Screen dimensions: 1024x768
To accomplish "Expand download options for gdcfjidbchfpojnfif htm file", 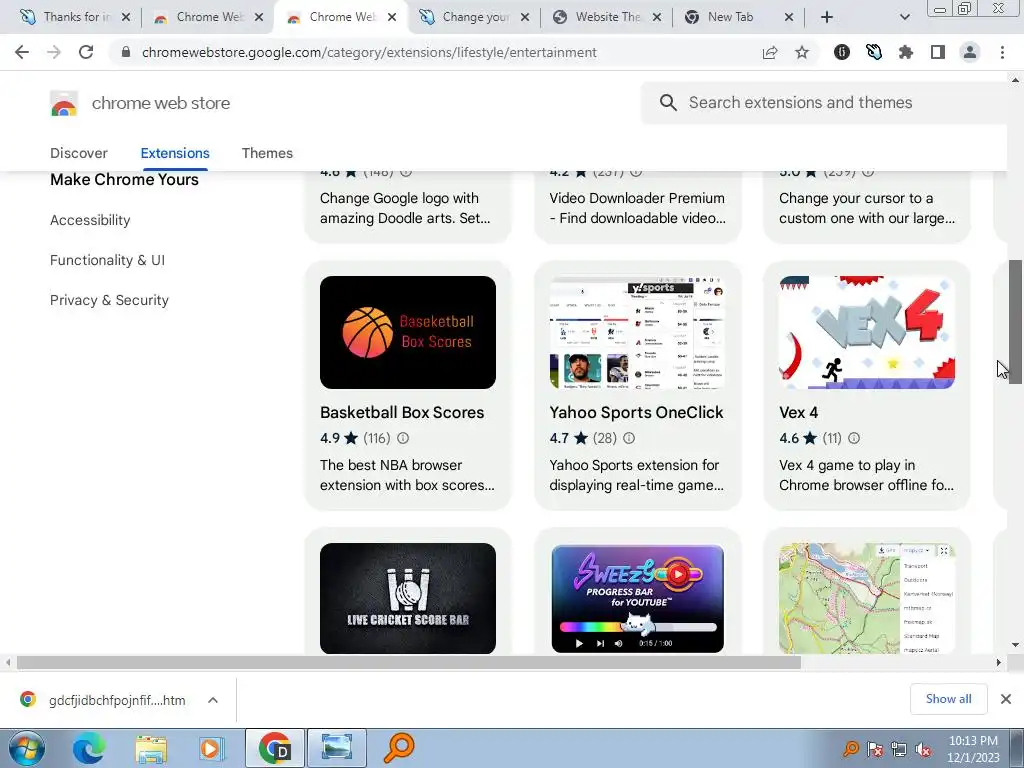I will pyautogui.click(x=213, y=700).
